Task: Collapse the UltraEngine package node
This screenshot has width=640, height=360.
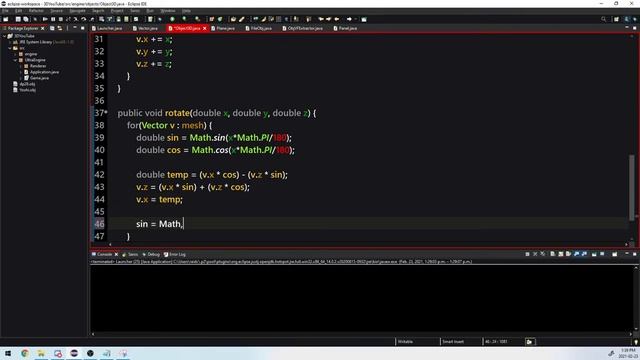Action: tap(15, 60)
